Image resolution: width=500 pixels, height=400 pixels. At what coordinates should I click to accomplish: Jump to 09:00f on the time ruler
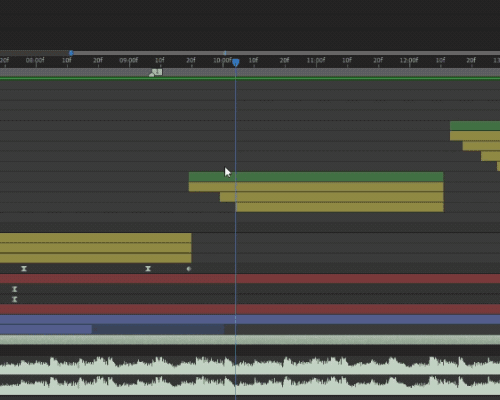129,60
